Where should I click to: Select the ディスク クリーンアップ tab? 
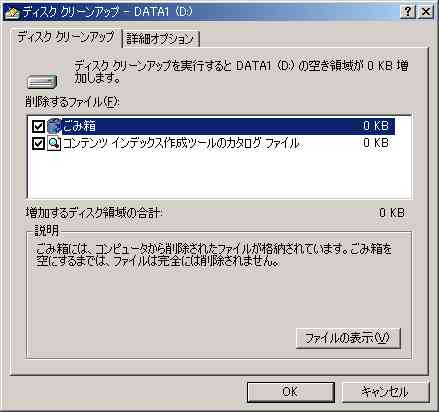[66, 37]
